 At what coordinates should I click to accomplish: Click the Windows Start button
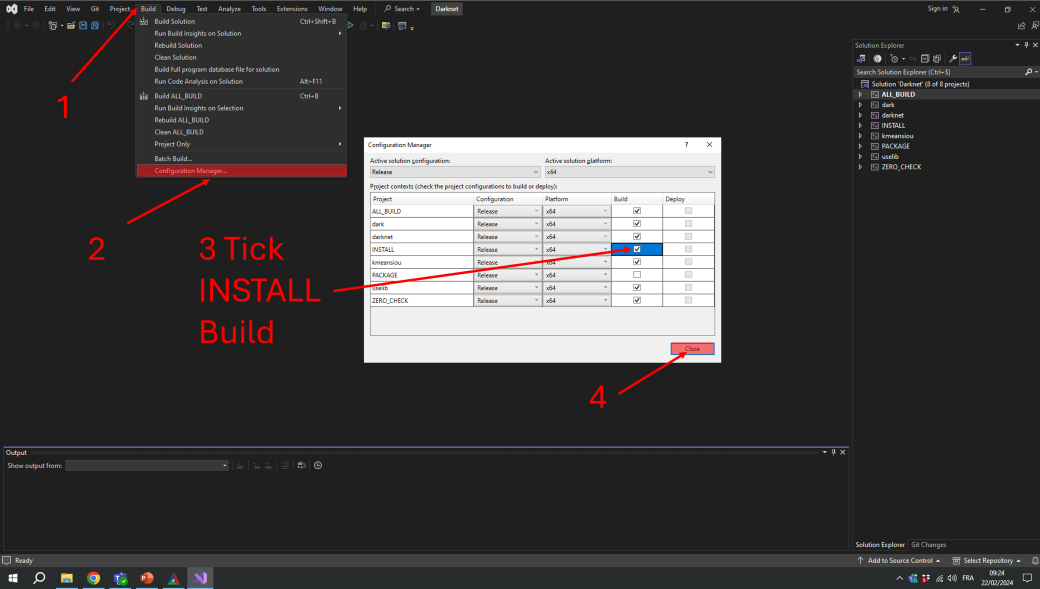pyautogui.click(x=13, y=578)
